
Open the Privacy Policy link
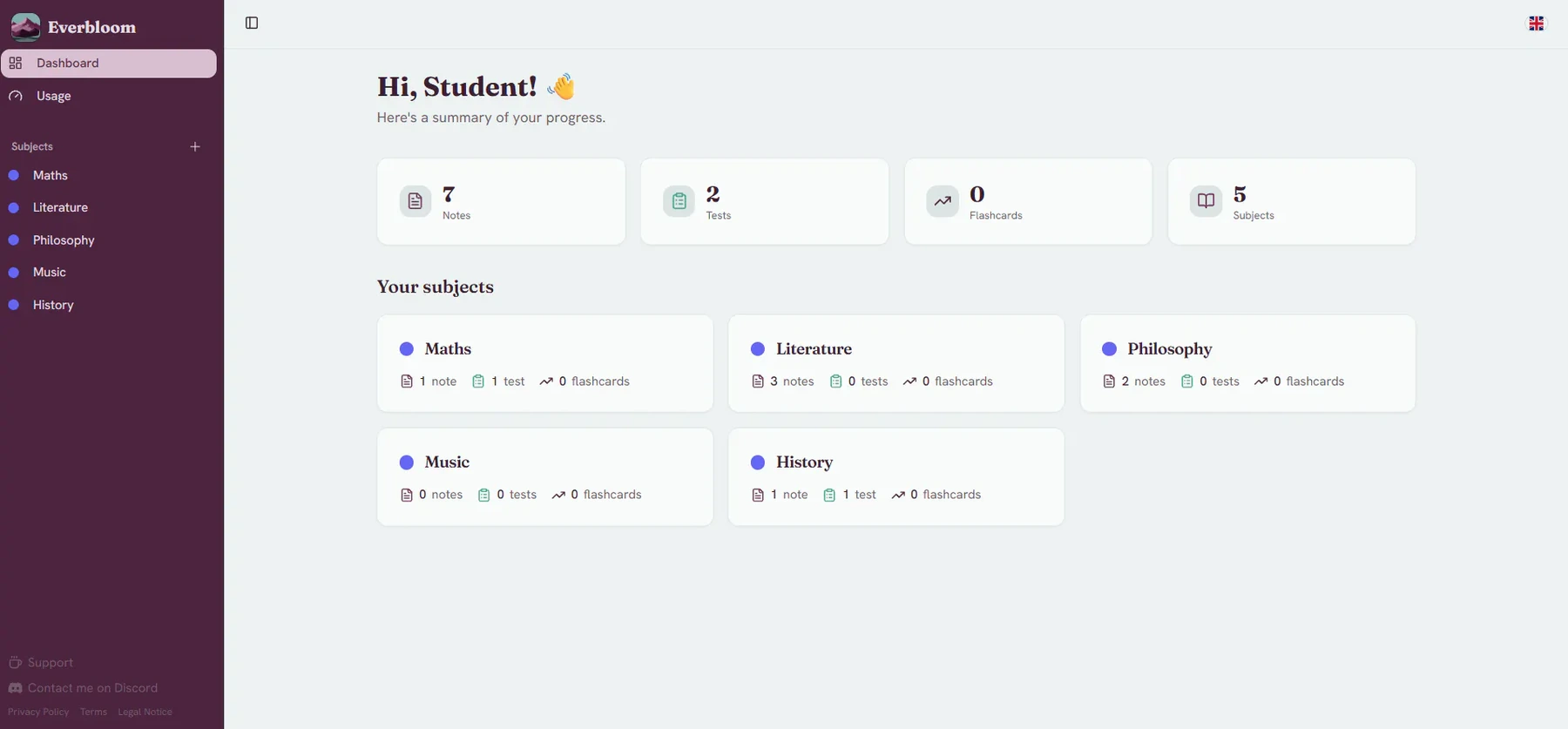pyautogui.click(x=38, y=712)
